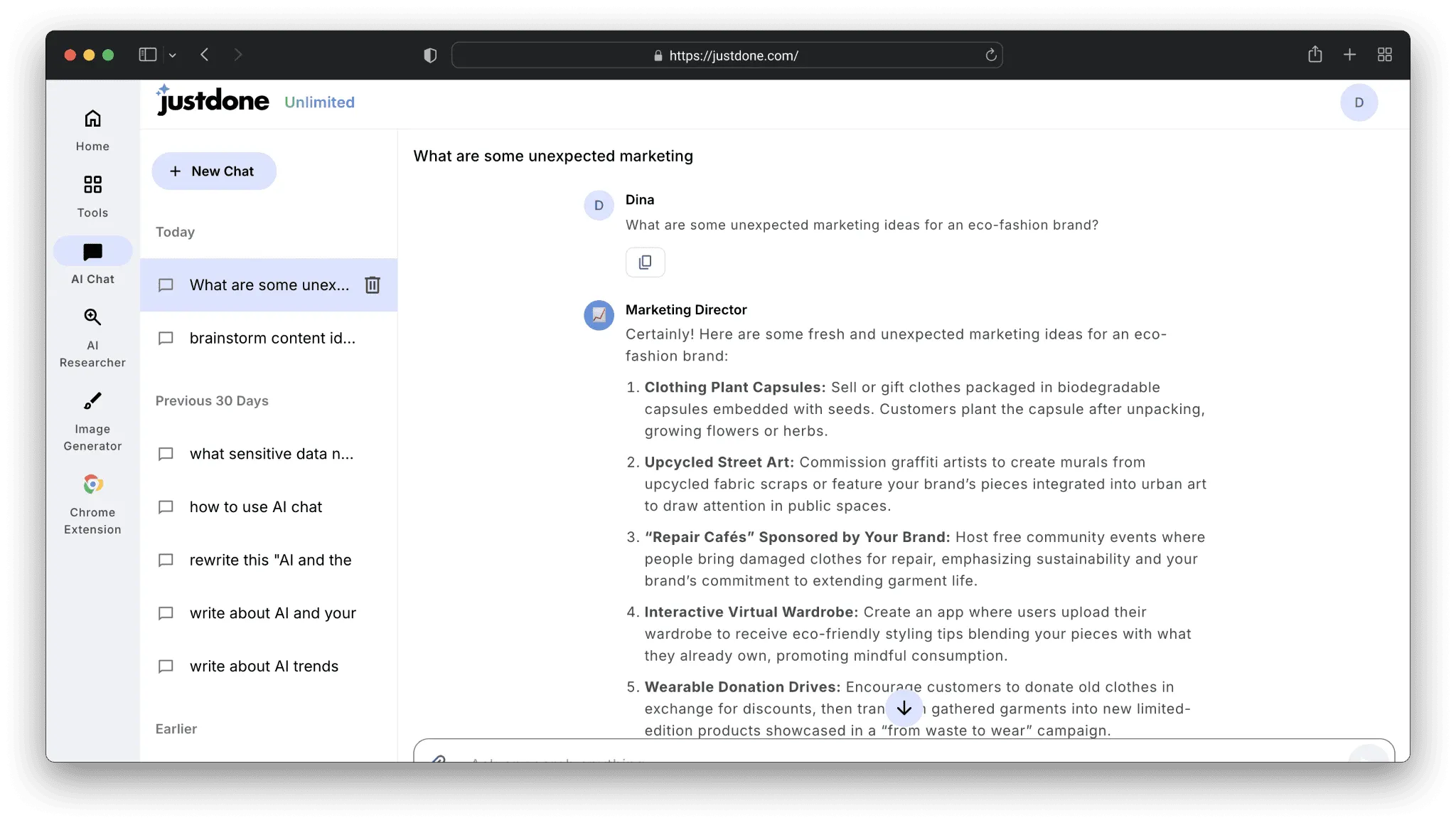The height and width of the screenshot is (823, 1456).
Task: Select the AI Researcher magnifier icon
Action: tap(92, 317)
